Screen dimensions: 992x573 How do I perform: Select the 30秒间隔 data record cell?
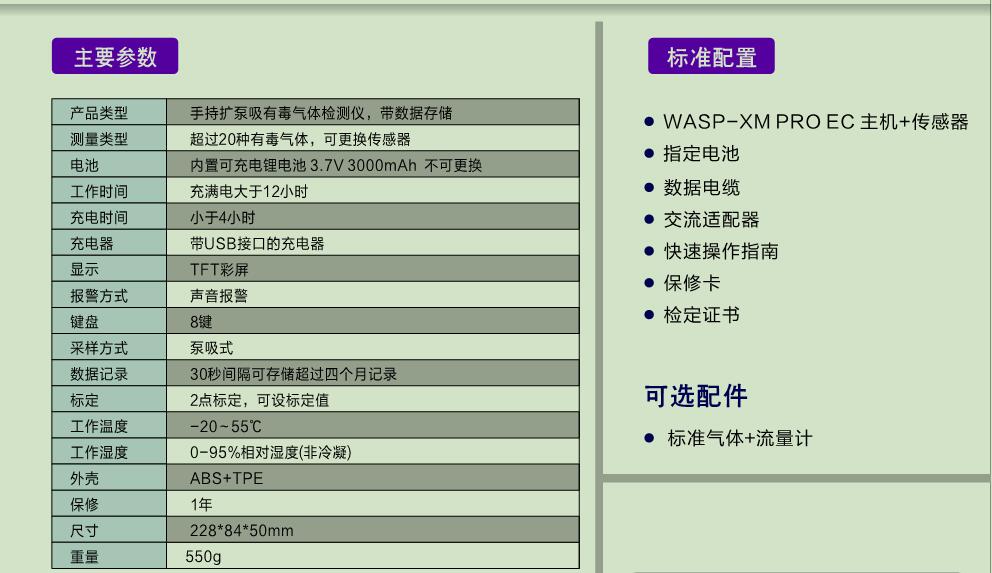[x=293, y=374]
